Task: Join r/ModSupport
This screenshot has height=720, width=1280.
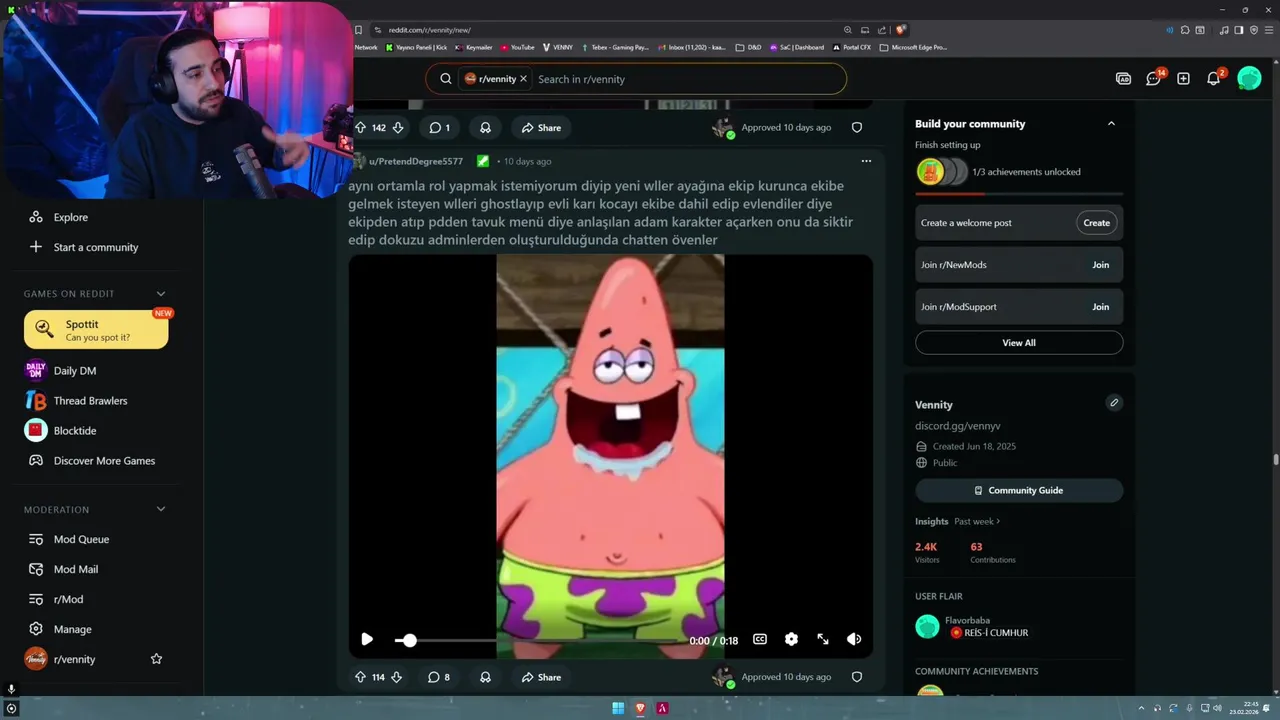Action: click(x=1100, y=307)
